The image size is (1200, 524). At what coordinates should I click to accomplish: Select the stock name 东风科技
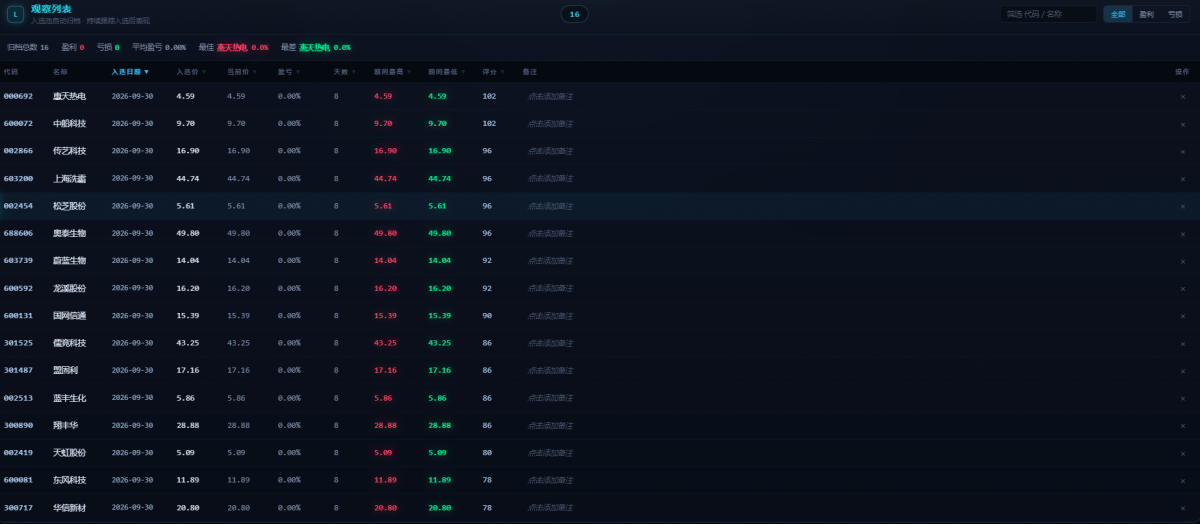(69, 480)
